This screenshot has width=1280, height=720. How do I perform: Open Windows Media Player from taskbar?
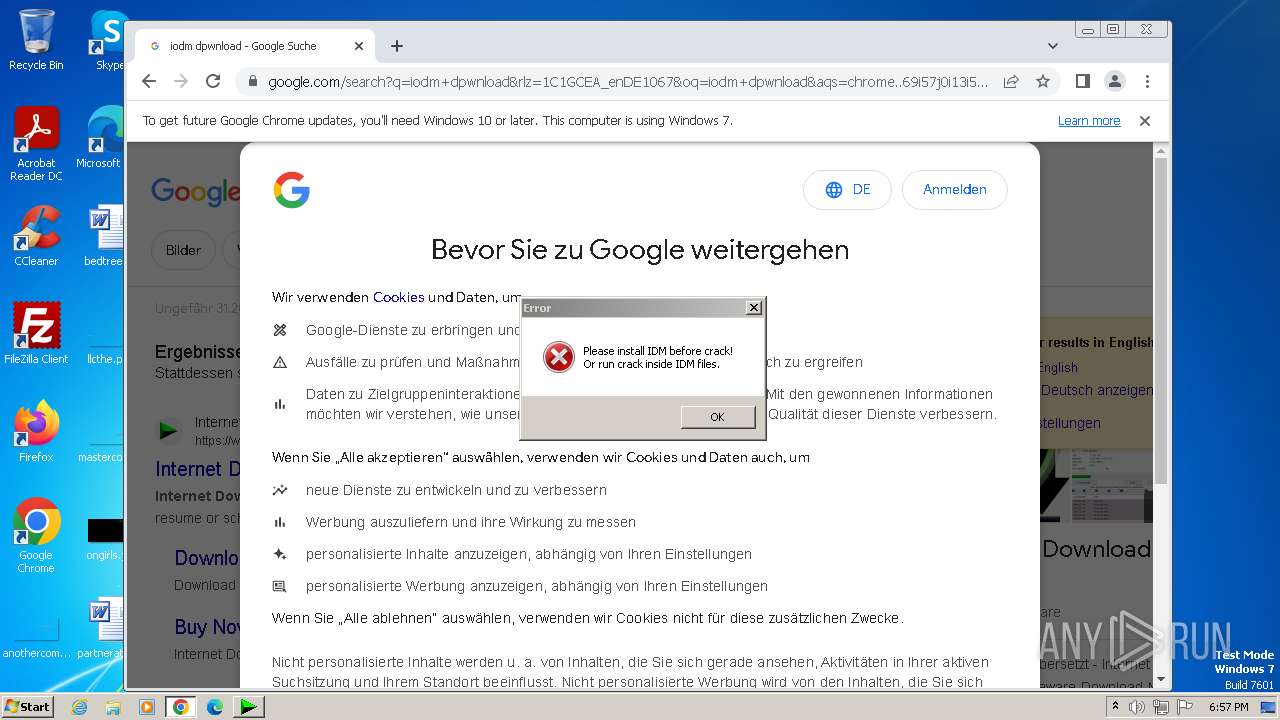147,707
